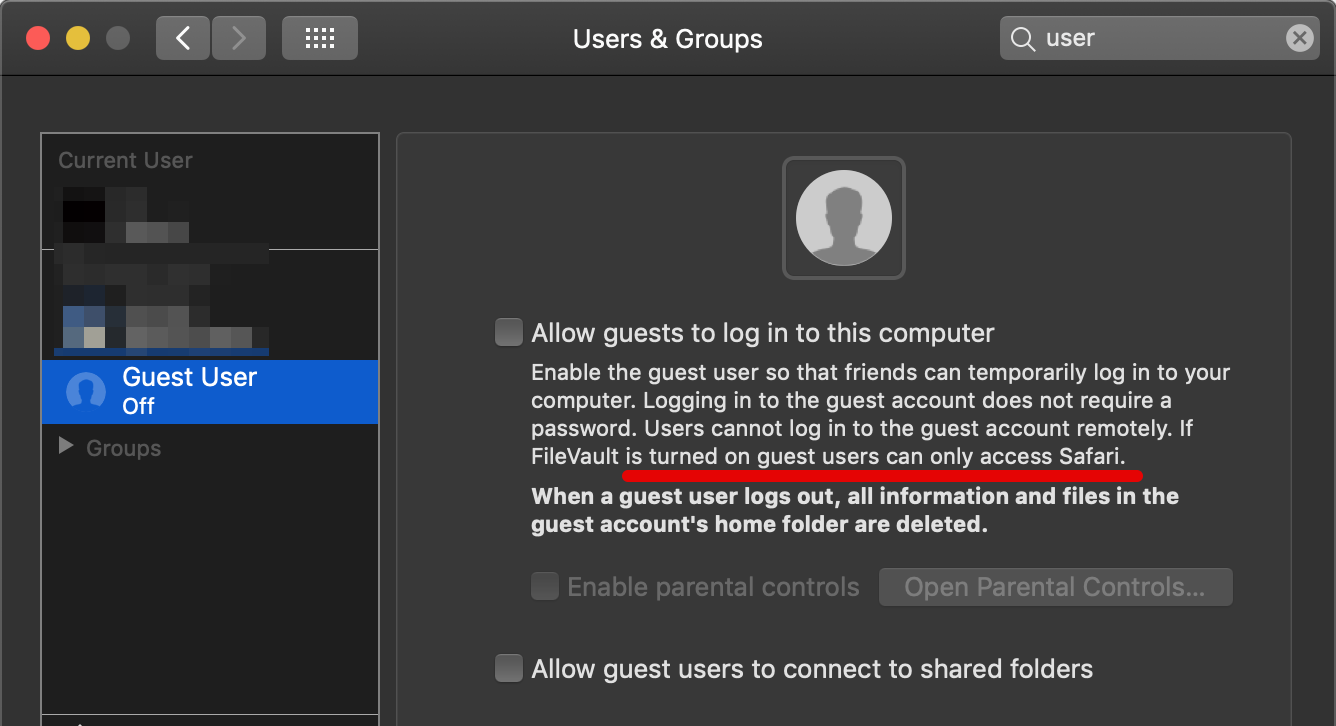The width and height of the screenshot is (1336, 726).
Task: Check Allow guest users to connect to shared folders
Action: coord(509,668)
